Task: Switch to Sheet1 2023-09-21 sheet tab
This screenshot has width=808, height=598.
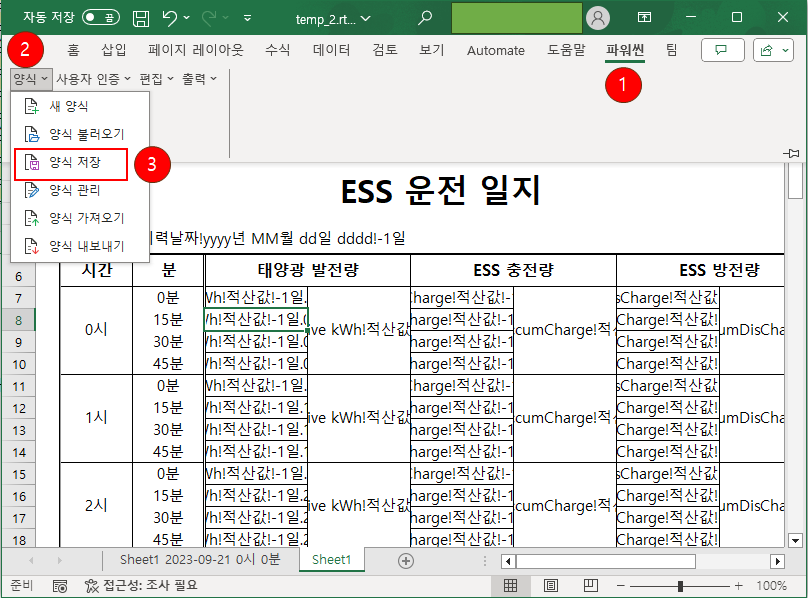Action: (200, 561)
